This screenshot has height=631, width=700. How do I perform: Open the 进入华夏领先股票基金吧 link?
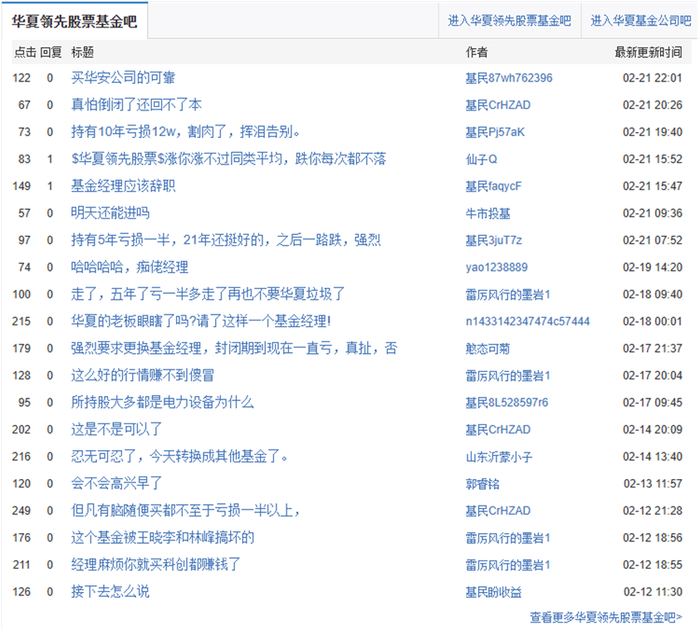tap(509, 21)
